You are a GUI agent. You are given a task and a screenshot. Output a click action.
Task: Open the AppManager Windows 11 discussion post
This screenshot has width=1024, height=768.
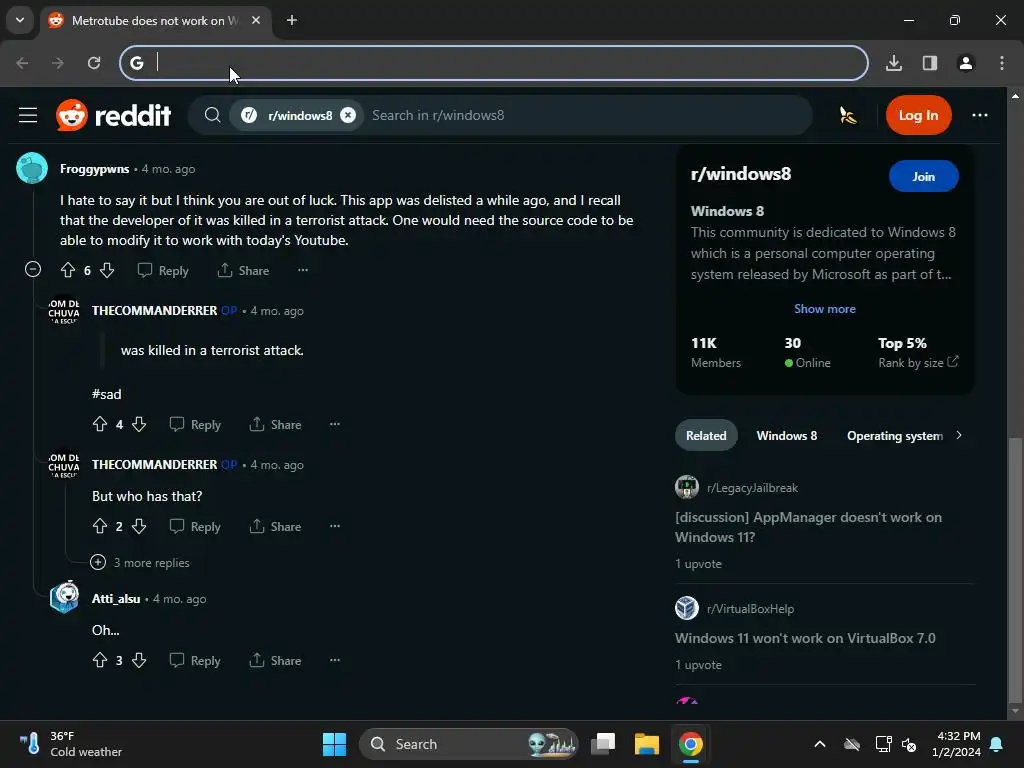tap(808, 527)
